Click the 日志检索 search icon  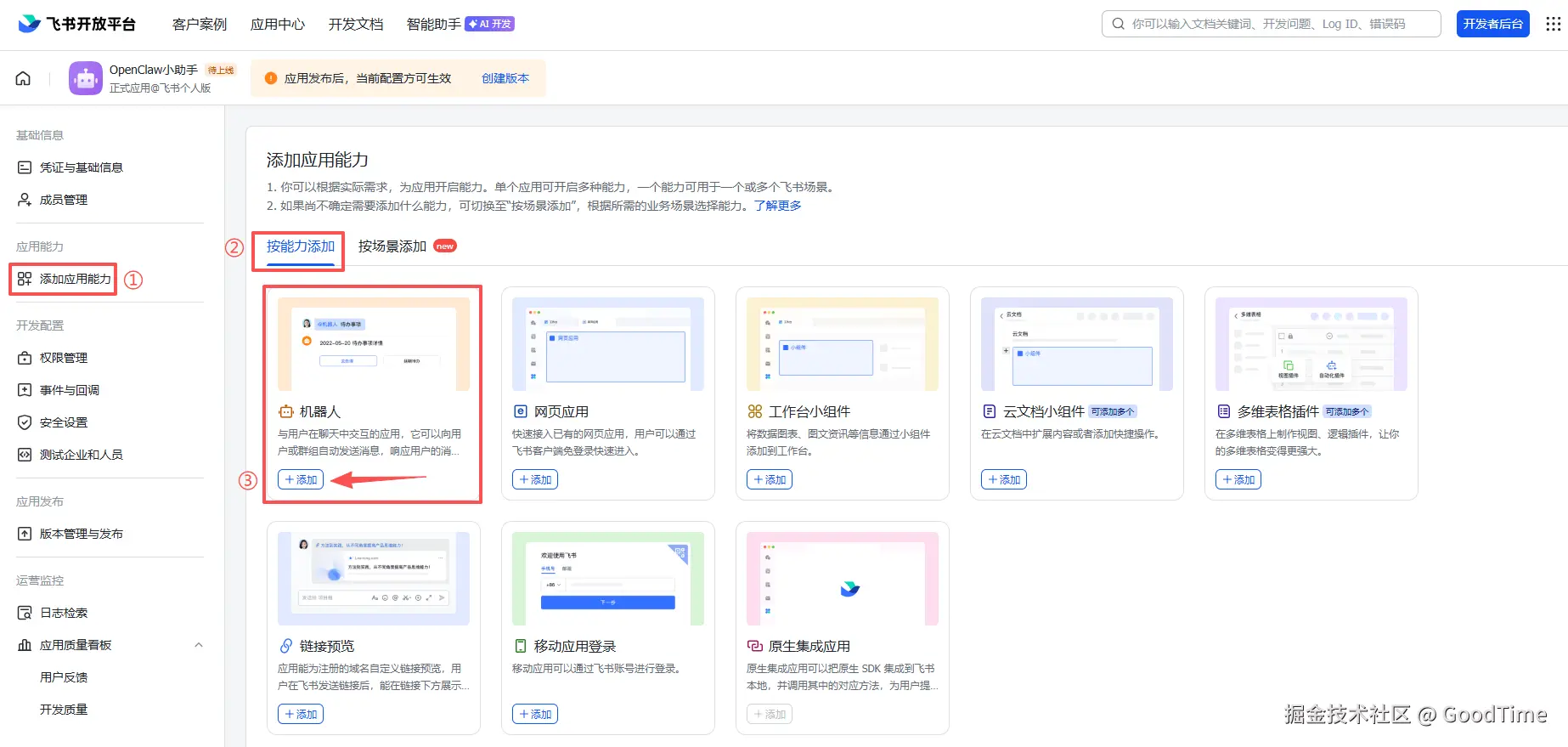click(25, 613)
